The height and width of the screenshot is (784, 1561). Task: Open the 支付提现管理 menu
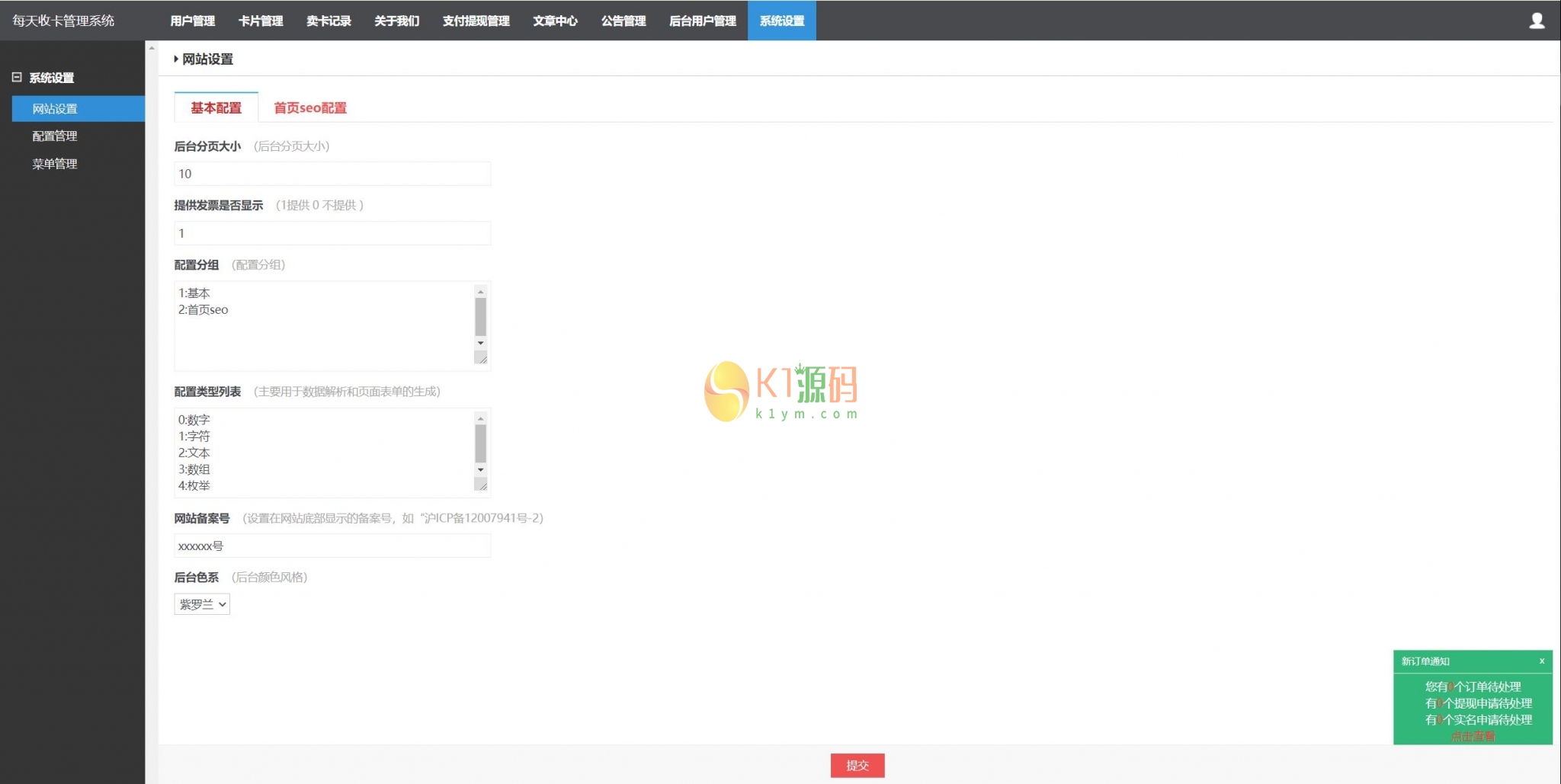(x=476, y=21)
